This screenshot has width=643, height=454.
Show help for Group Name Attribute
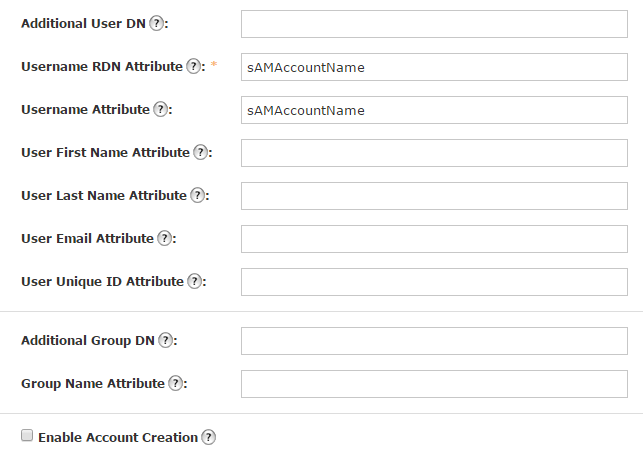pyautogui.click(x=175, y=383)
